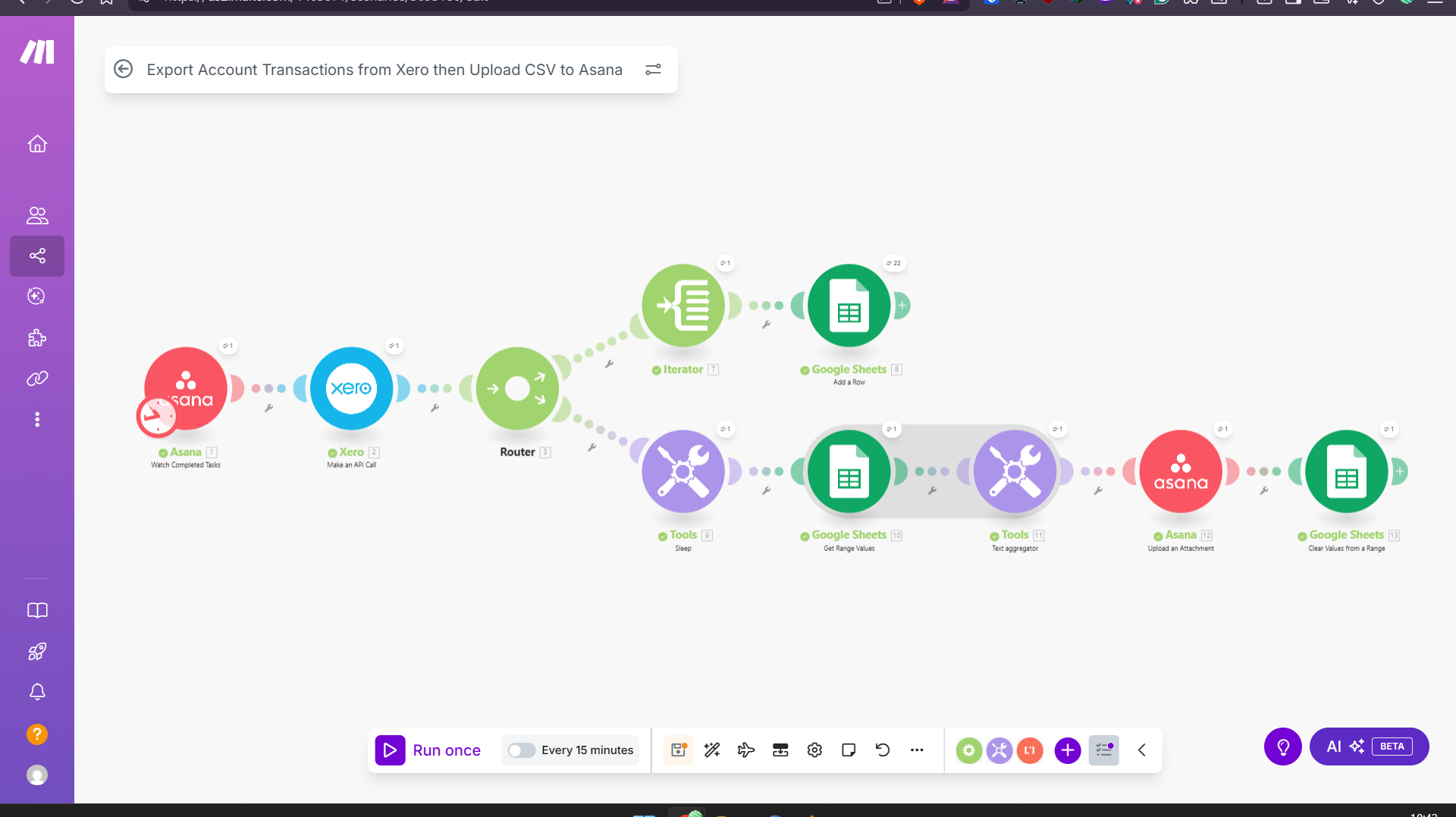Screen dimensions: 1456x817
Task: Go back using the arrow beside scenario title
Action: click(x=123, y=70)
